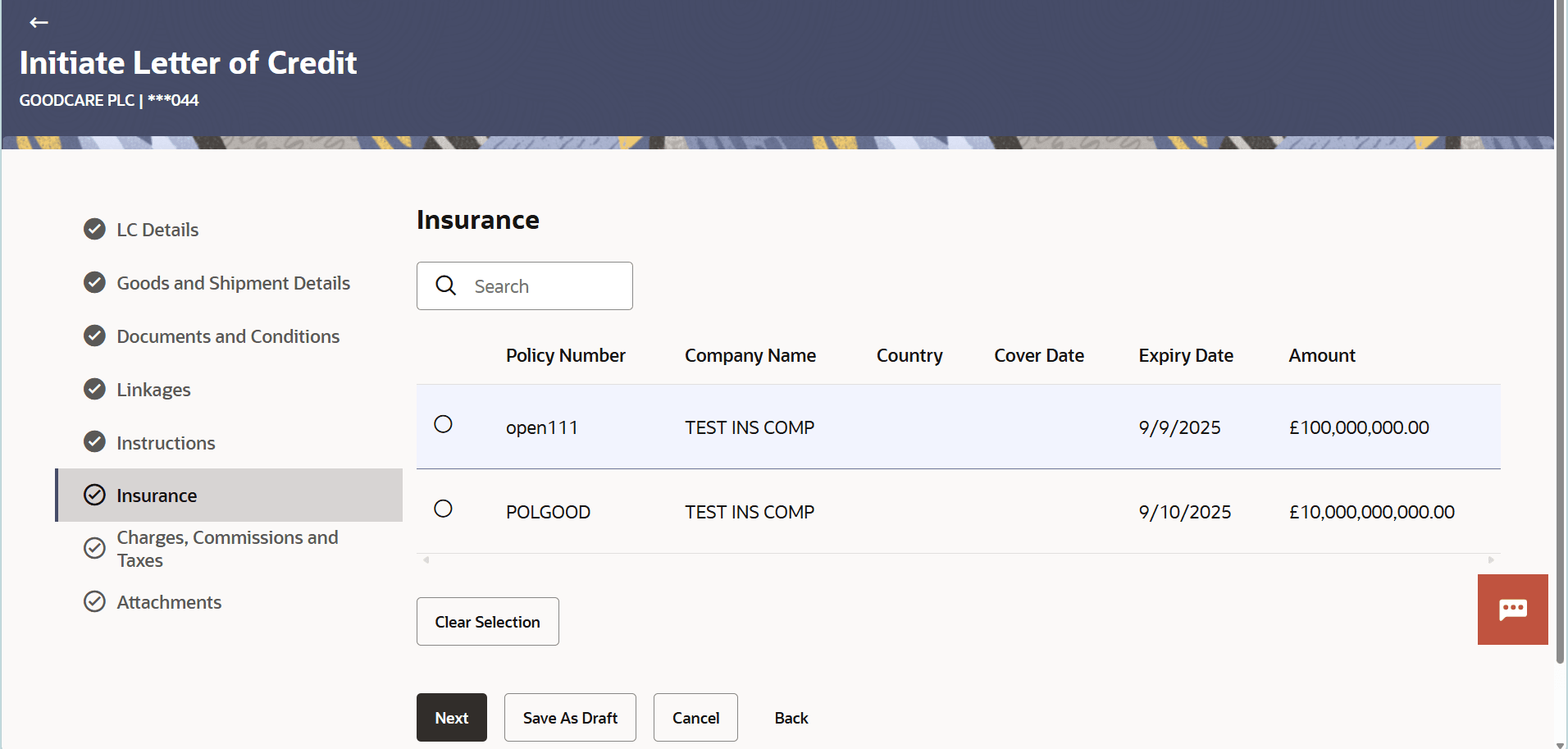Click the page vertical scrollbar thumb
This screenshot has width=1568, height=749.
click(1561, 331)
